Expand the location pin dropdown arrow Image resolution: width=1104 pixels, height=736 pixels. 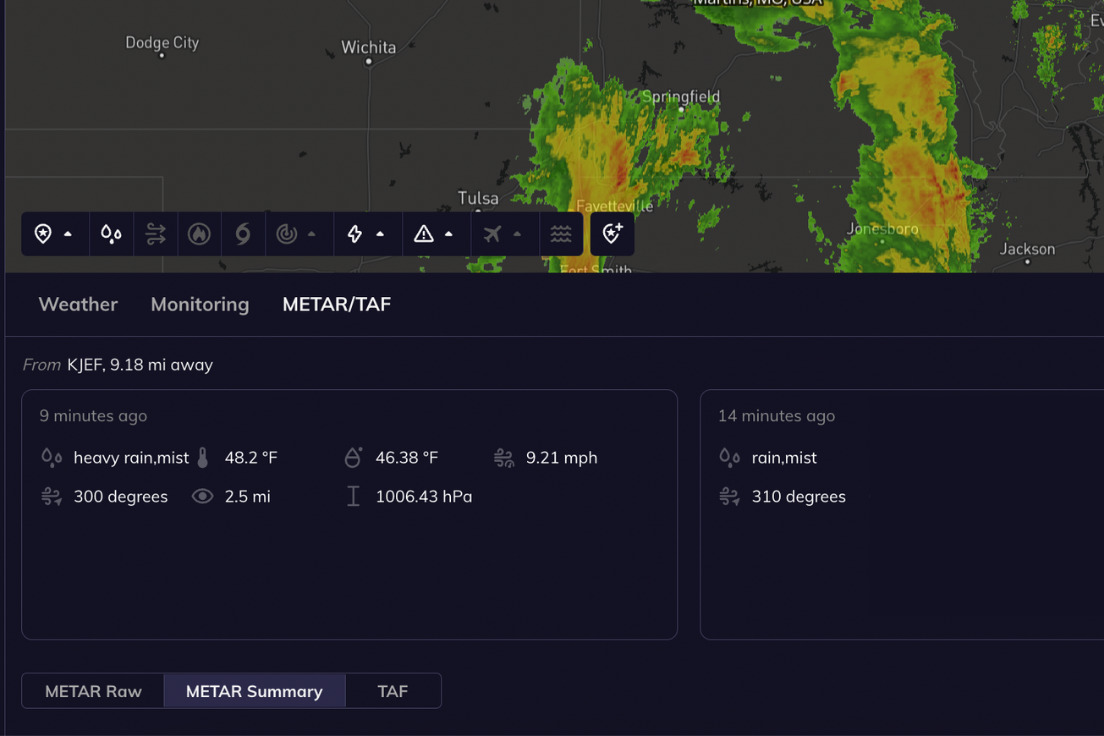[68, 233]
